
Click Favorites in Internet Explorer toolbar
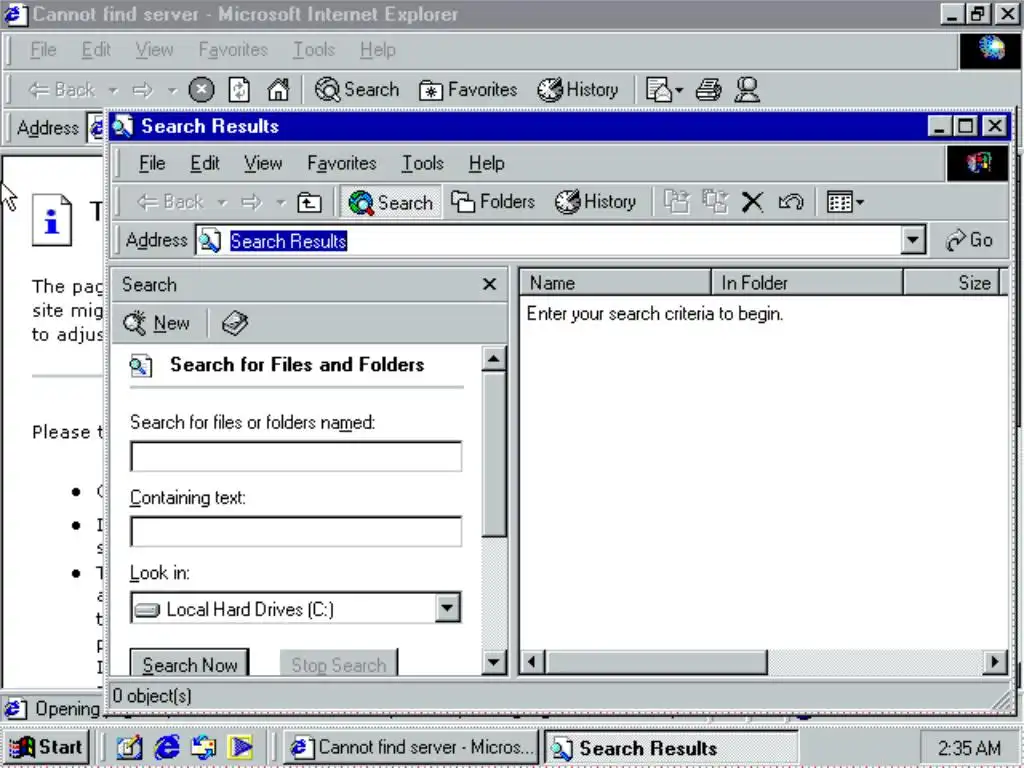(x=468, y=89)
